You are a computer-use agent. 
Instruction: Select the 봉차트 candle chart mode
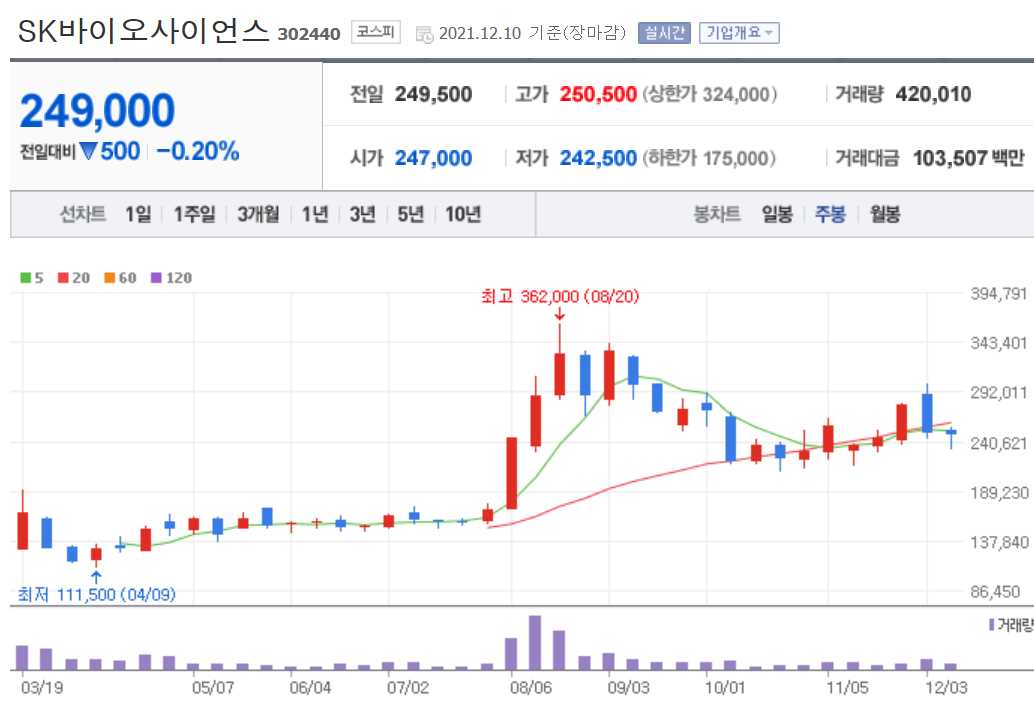coord(716,214)
